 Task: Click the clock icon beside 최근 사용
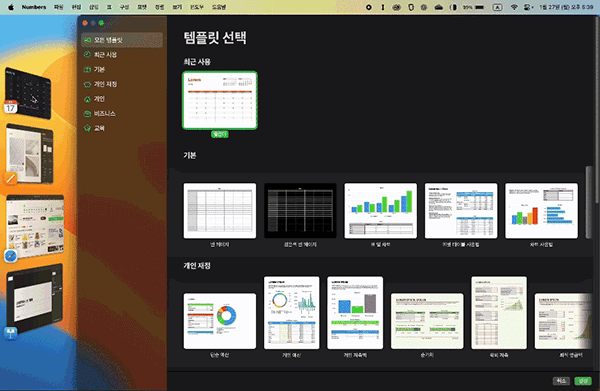(87, 55)
